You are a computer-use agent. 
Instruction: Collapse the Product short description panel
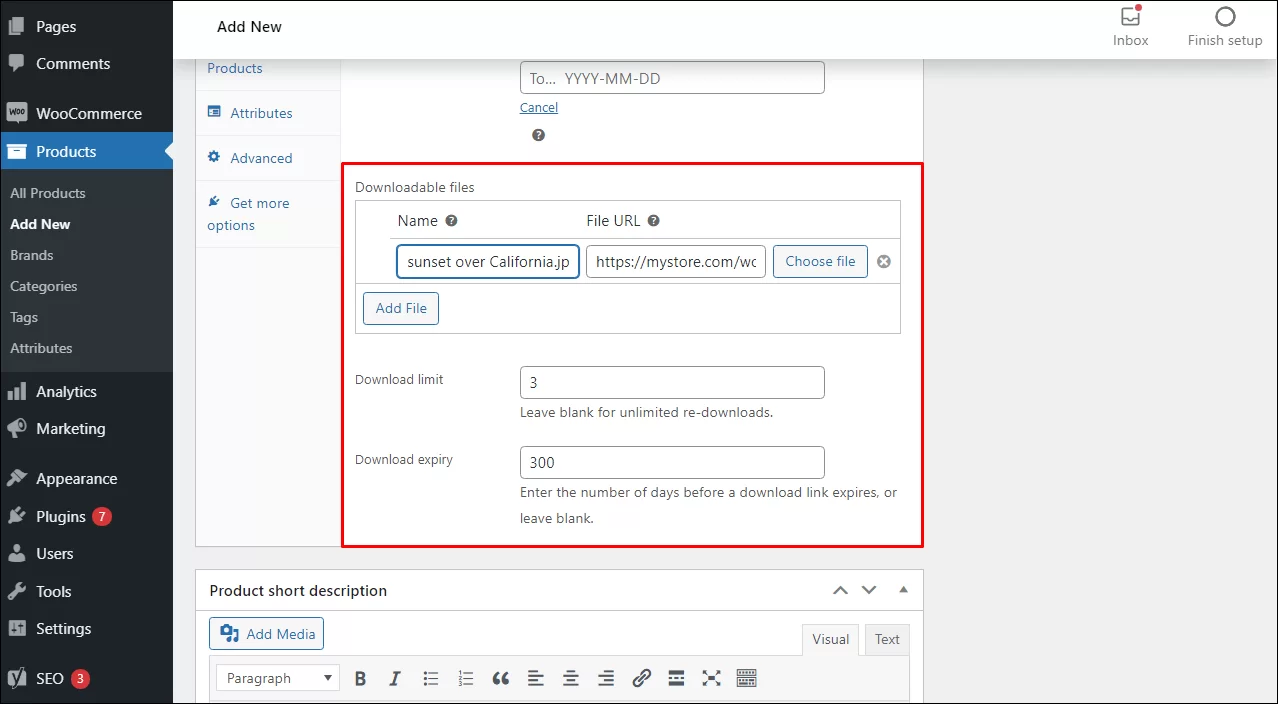pos(903,590)
